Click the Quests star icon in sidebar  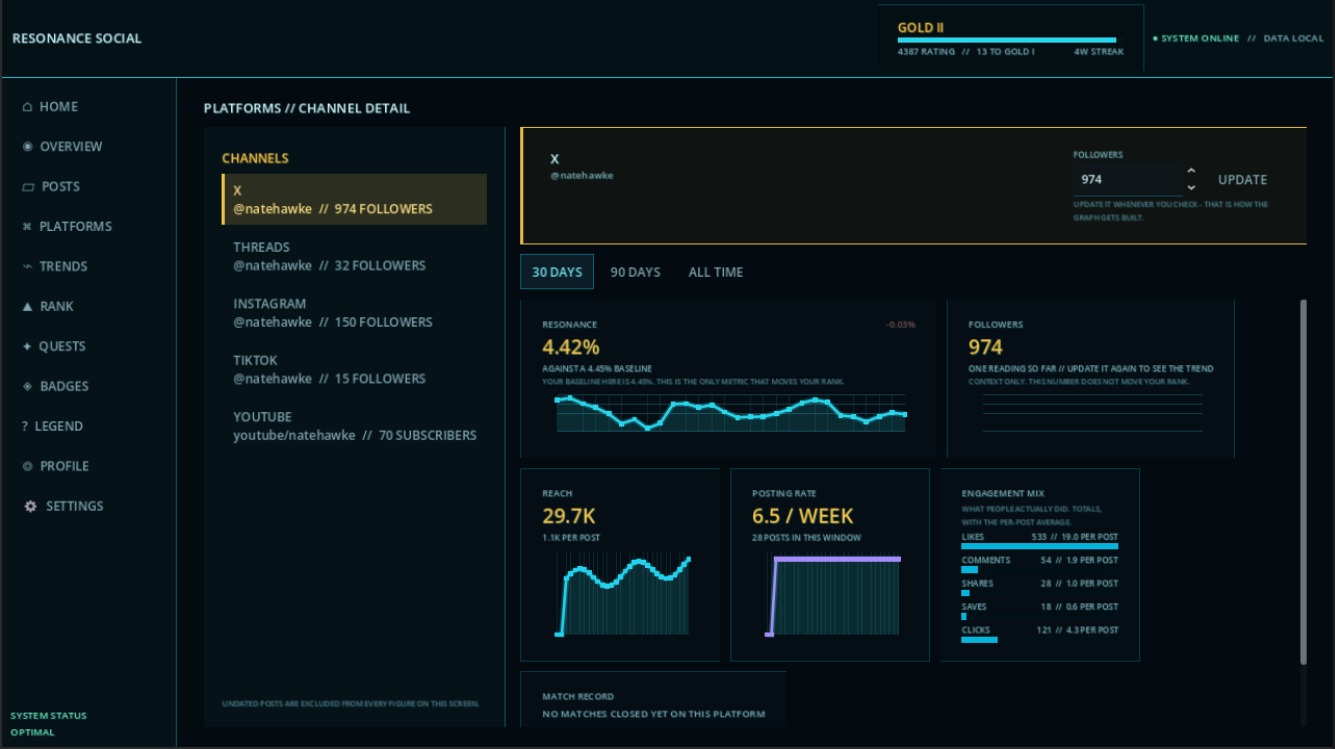(x=27, y=347)
